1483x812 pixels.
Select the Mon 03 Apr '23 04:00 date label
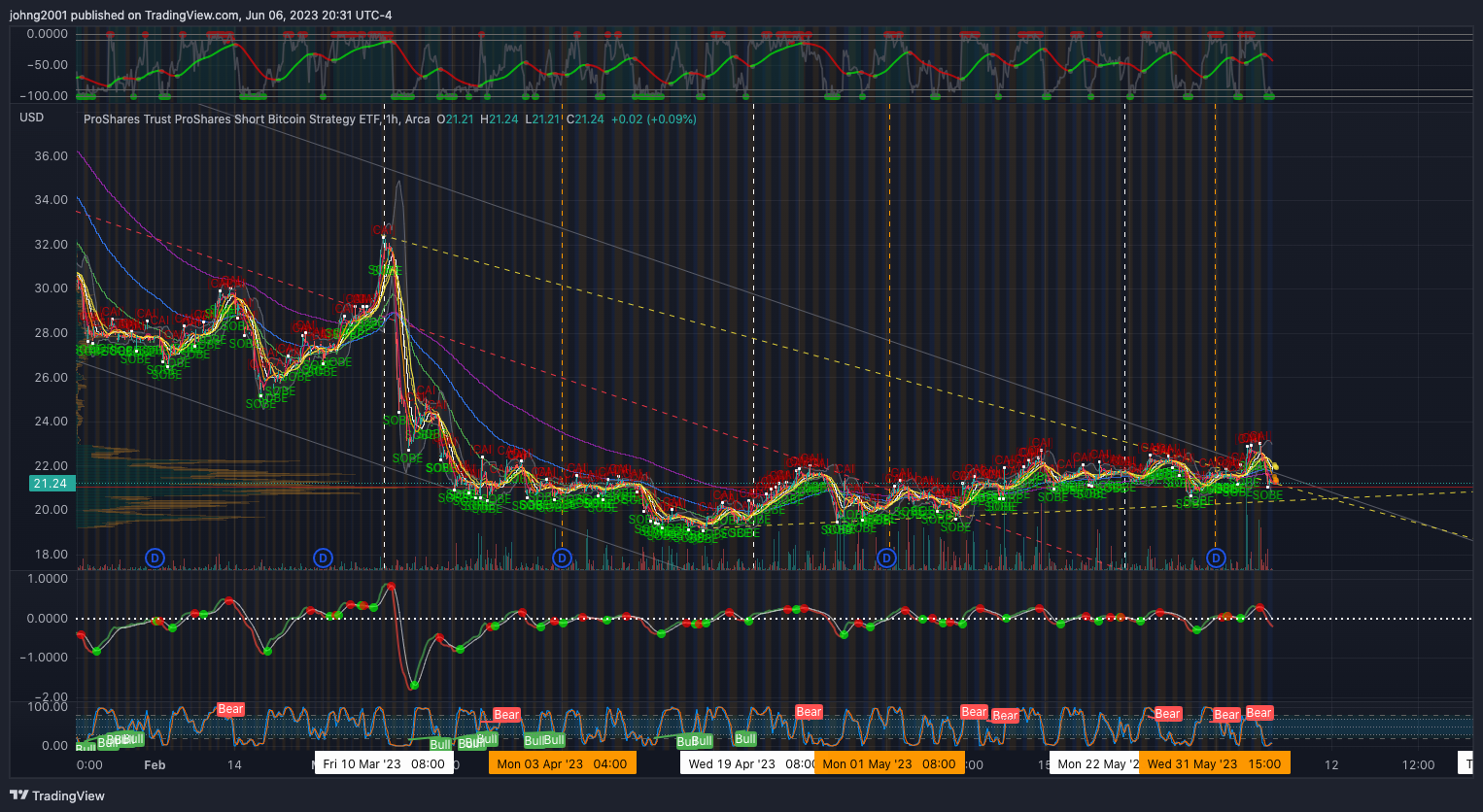pyautogui.click(x=562, y=763)
